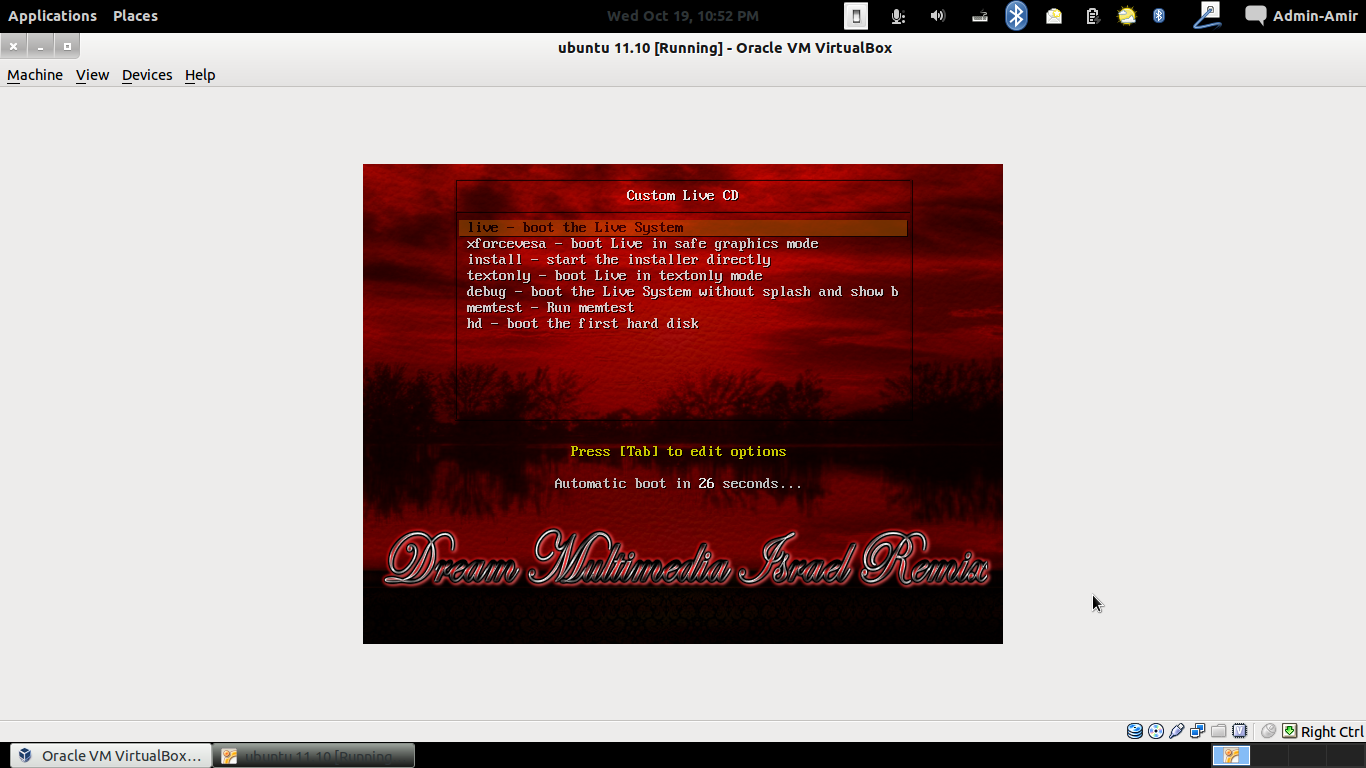This screenshot has height=768, width=1366.
Task: Click 'Press [Tab] to edit options' text
Action: (x=678, y=452)
